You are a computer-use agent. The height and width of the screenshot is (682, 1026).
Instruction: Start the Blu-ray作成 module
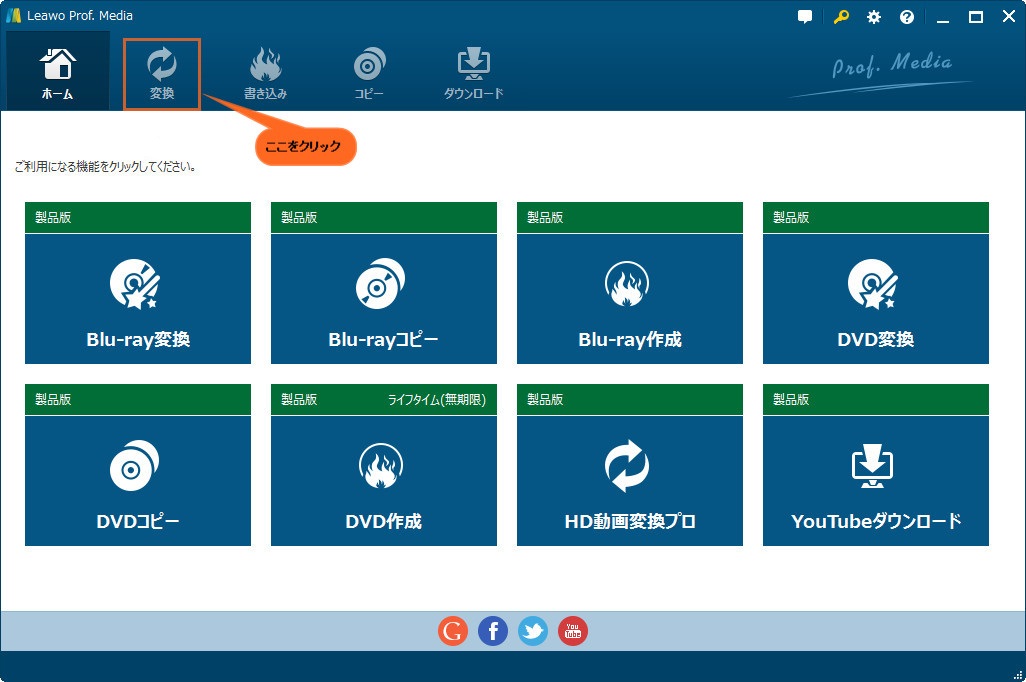click(629, 295)
